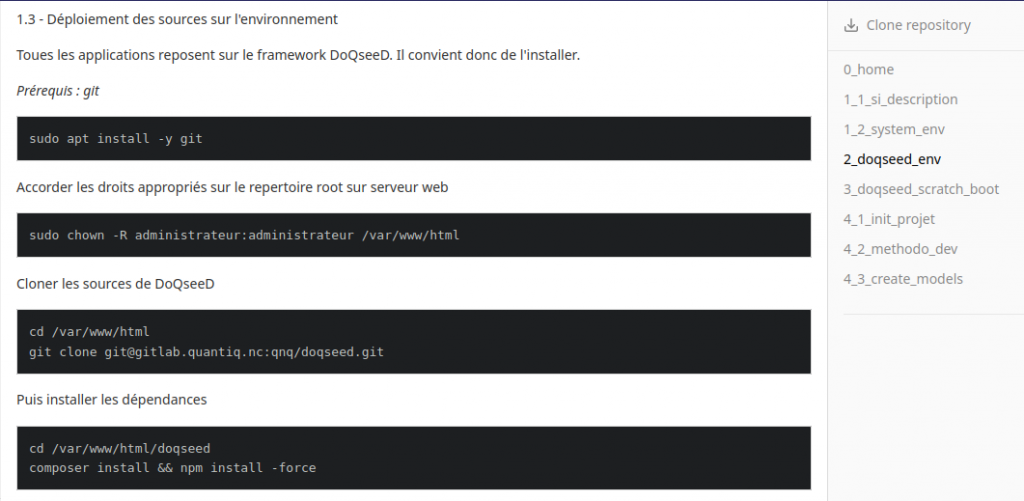The width and height of the screenshot is (1024, 501).
Task: Click the cd /var/www/html/doqseed line
Action: pyautogui.click(x=120, y=448)
